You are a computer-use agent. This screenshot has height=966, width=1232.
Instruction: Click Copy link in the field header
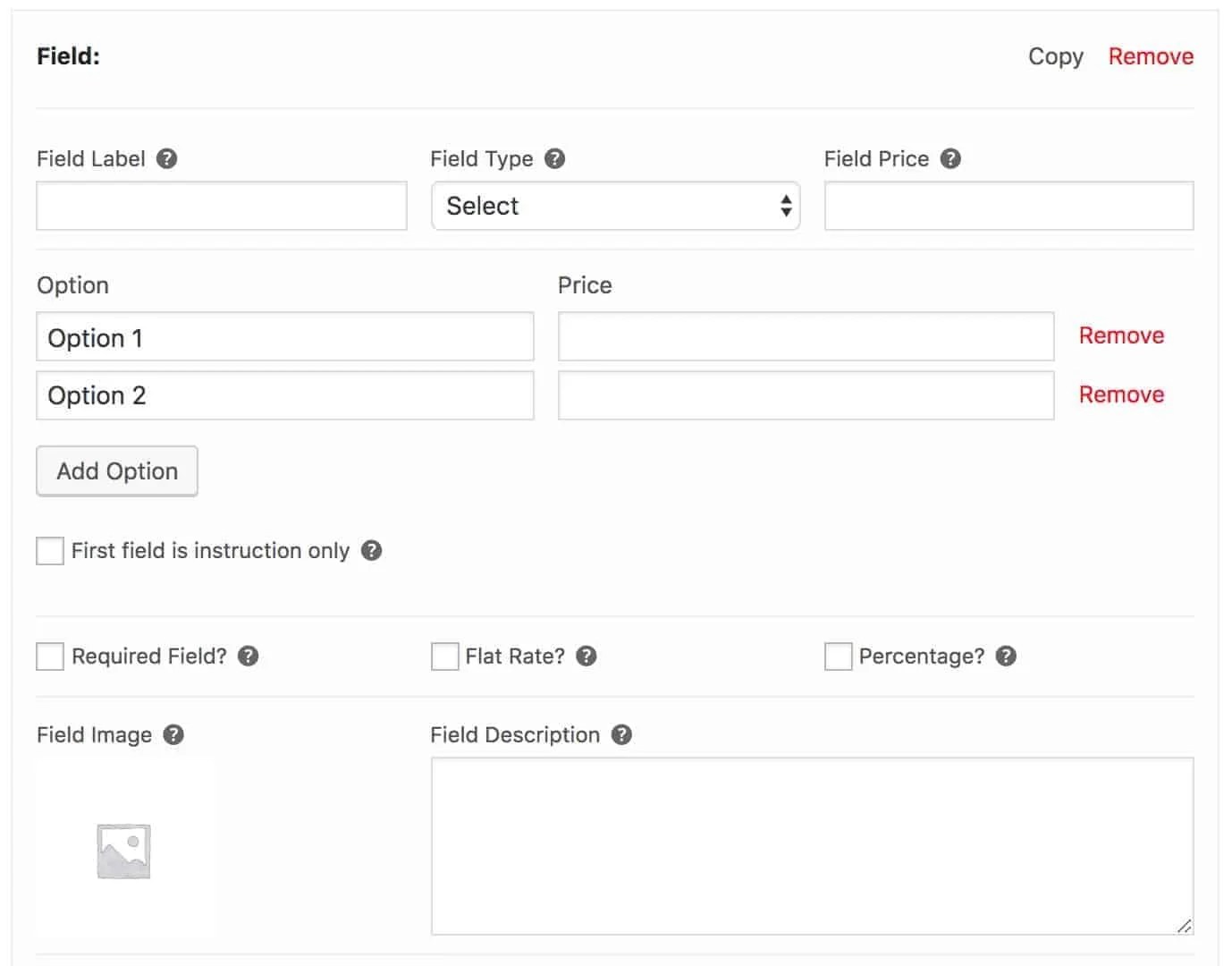(x=1055, y=56)
